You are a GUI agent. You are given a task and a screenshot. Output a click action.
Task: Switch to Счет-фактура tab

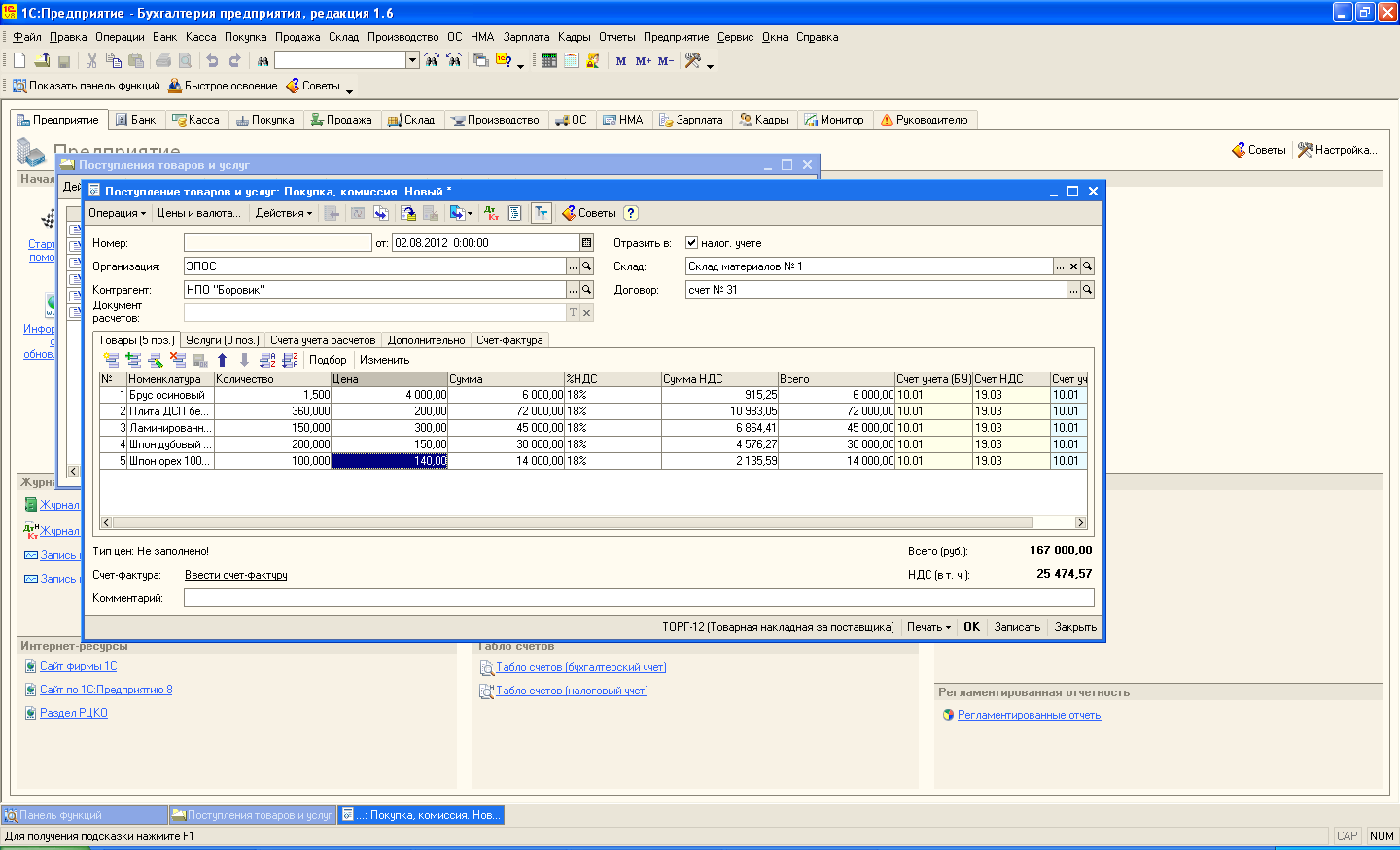tap(509, 340)
